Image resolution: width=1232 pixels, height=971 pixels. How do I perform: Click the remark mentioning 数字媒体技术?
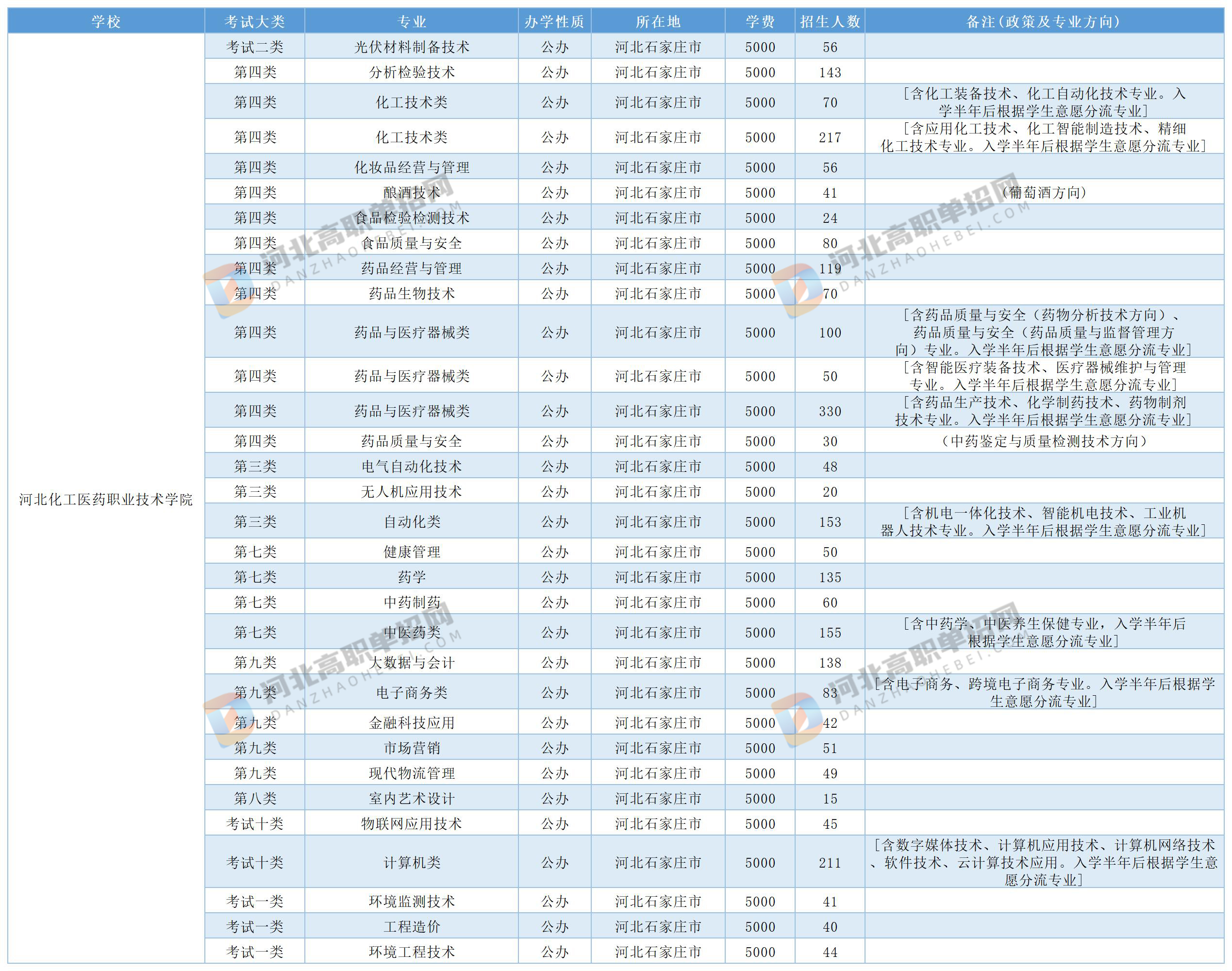coord(1045,862)
